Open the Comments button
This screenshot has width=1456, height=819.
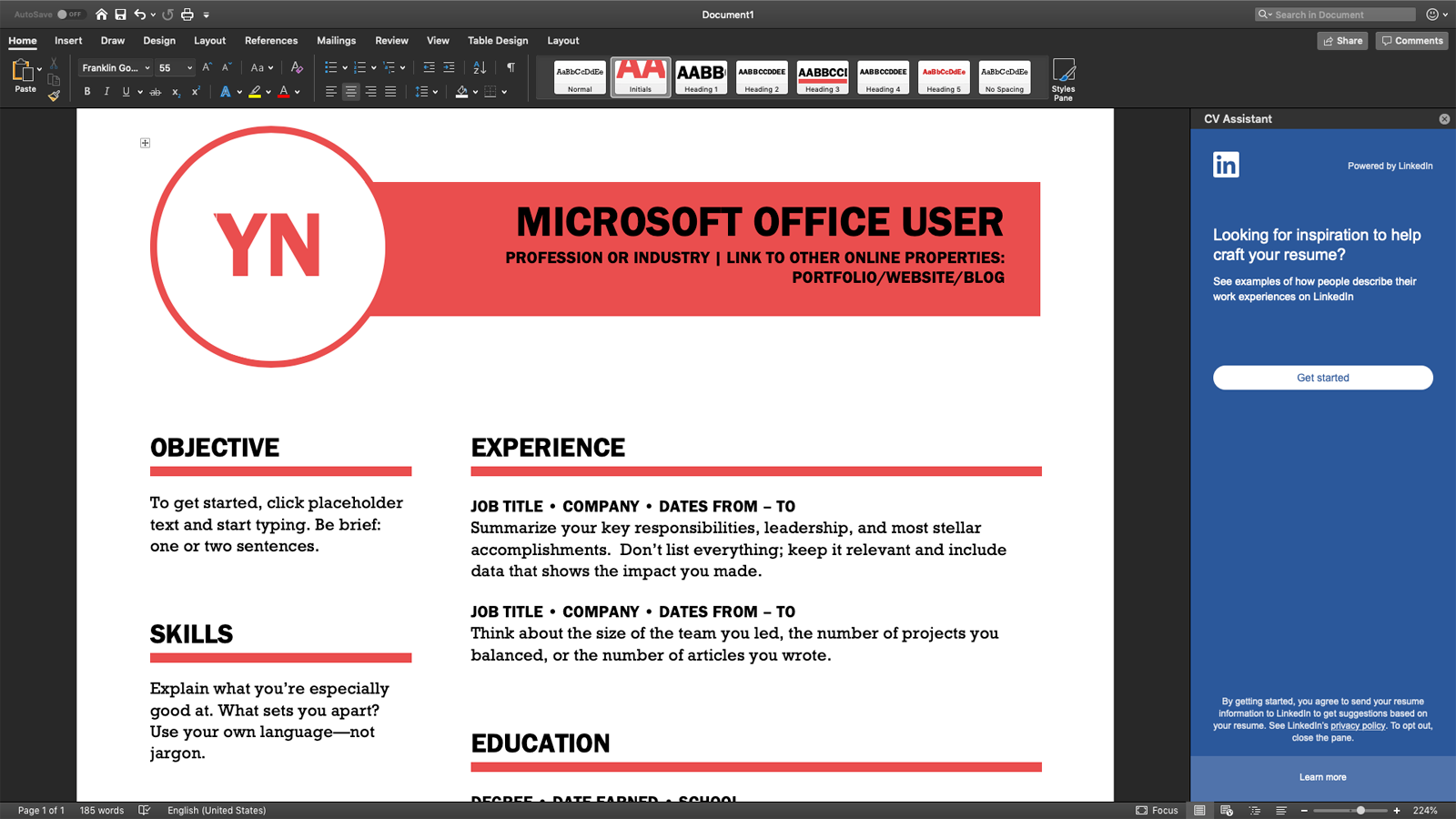coord(1411,41)
